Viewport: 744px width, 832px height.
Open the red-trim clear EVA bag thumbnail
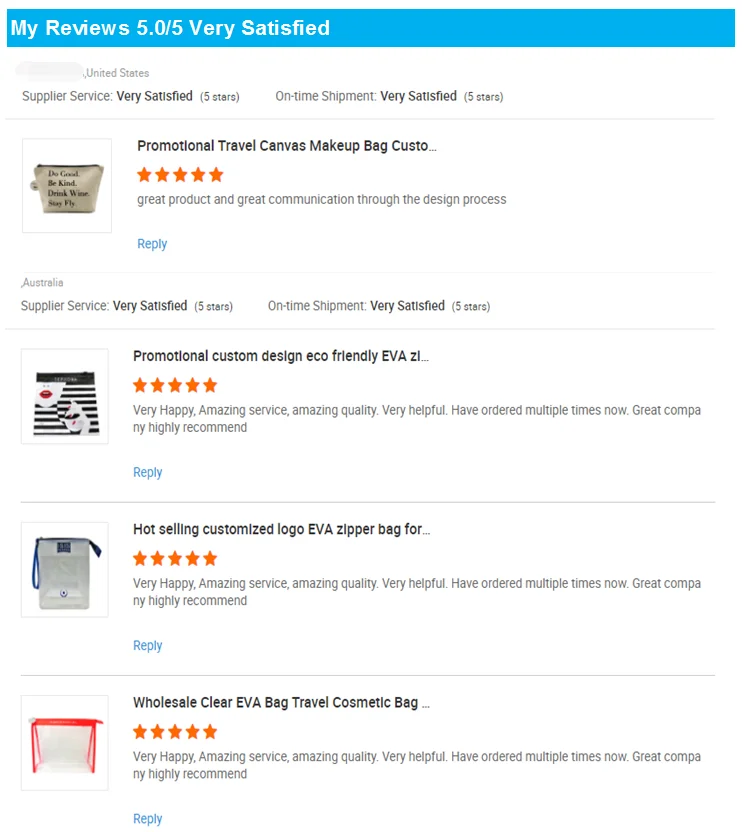[x=65, y=742]
